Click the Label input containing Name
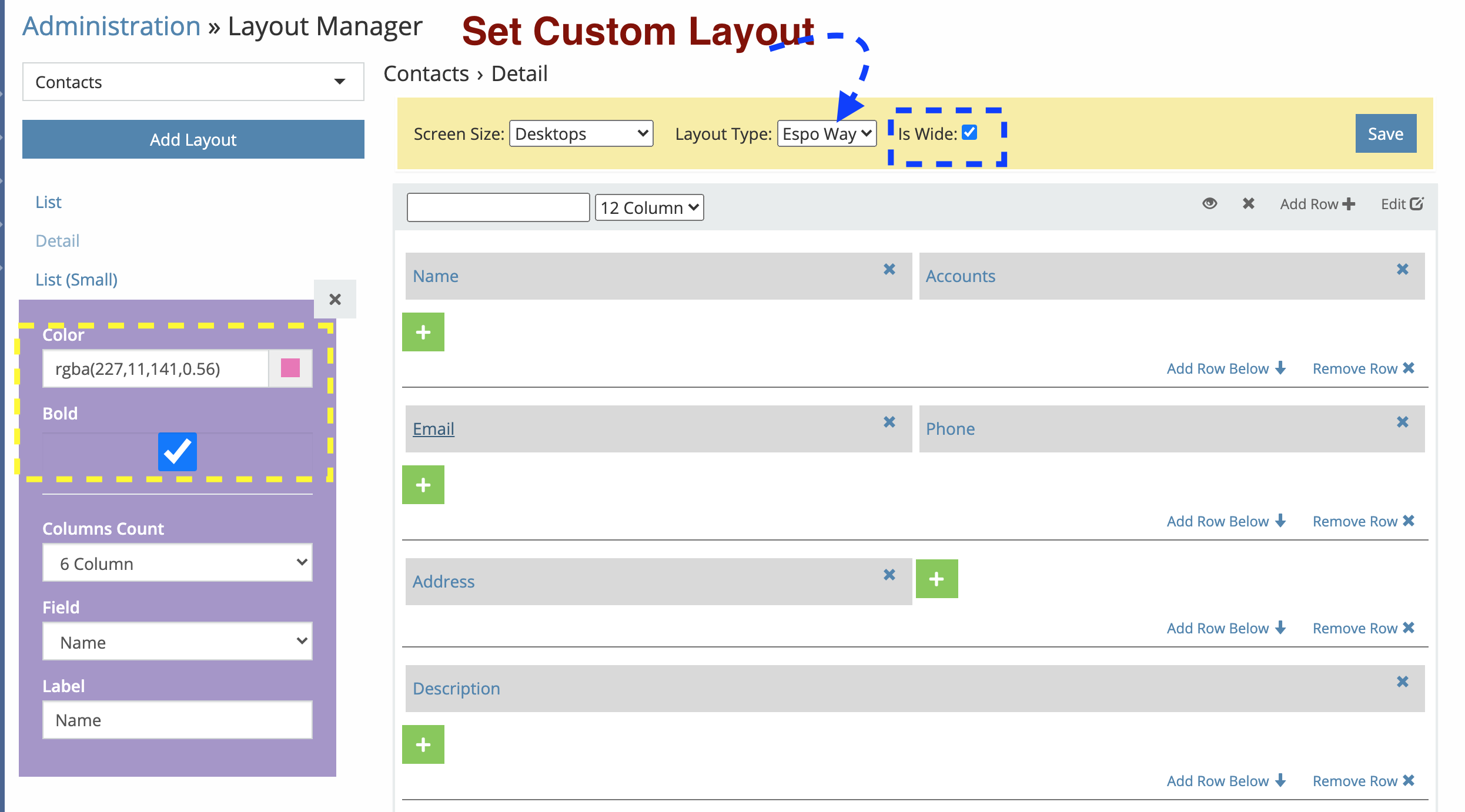This screenshot has height=812, width=1465. pyautogui.click(x=177, y=720)
